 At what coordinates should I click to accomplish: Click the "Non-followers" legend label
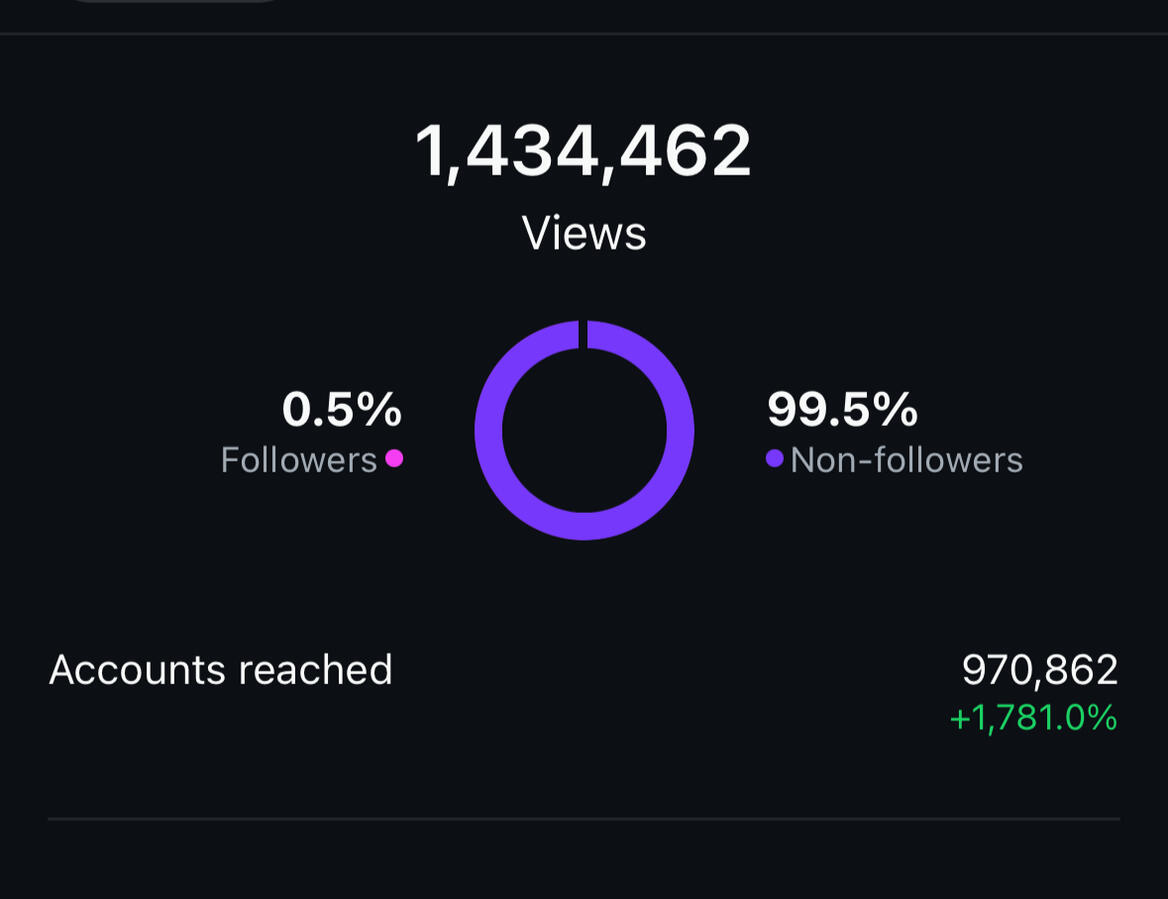[x=906, y=460]
